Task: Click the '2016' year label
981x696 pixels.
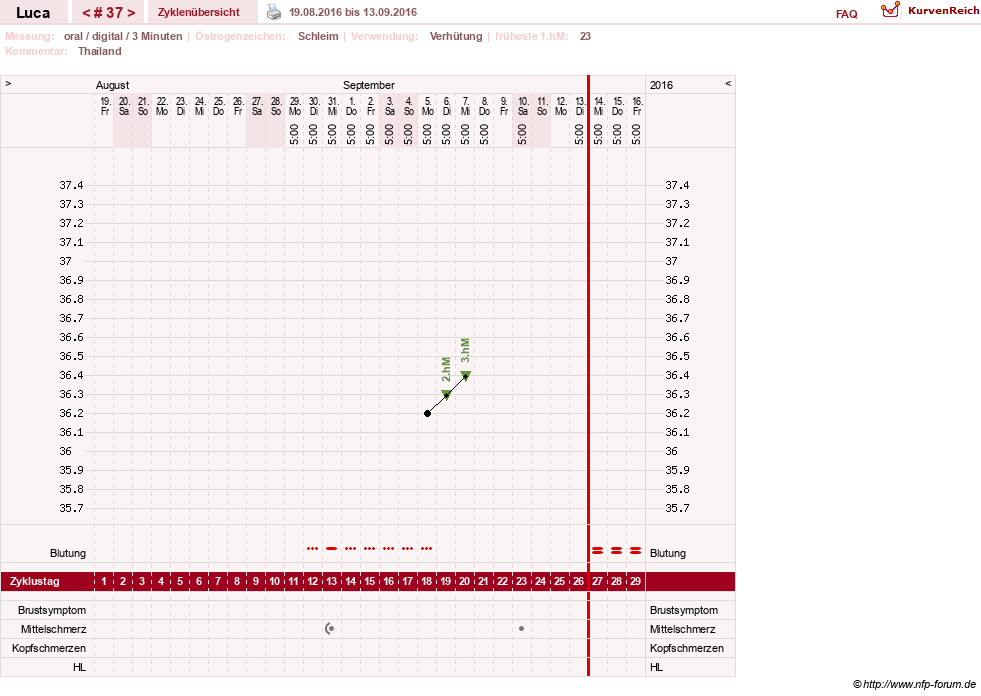Action: (x=661, y=85)
